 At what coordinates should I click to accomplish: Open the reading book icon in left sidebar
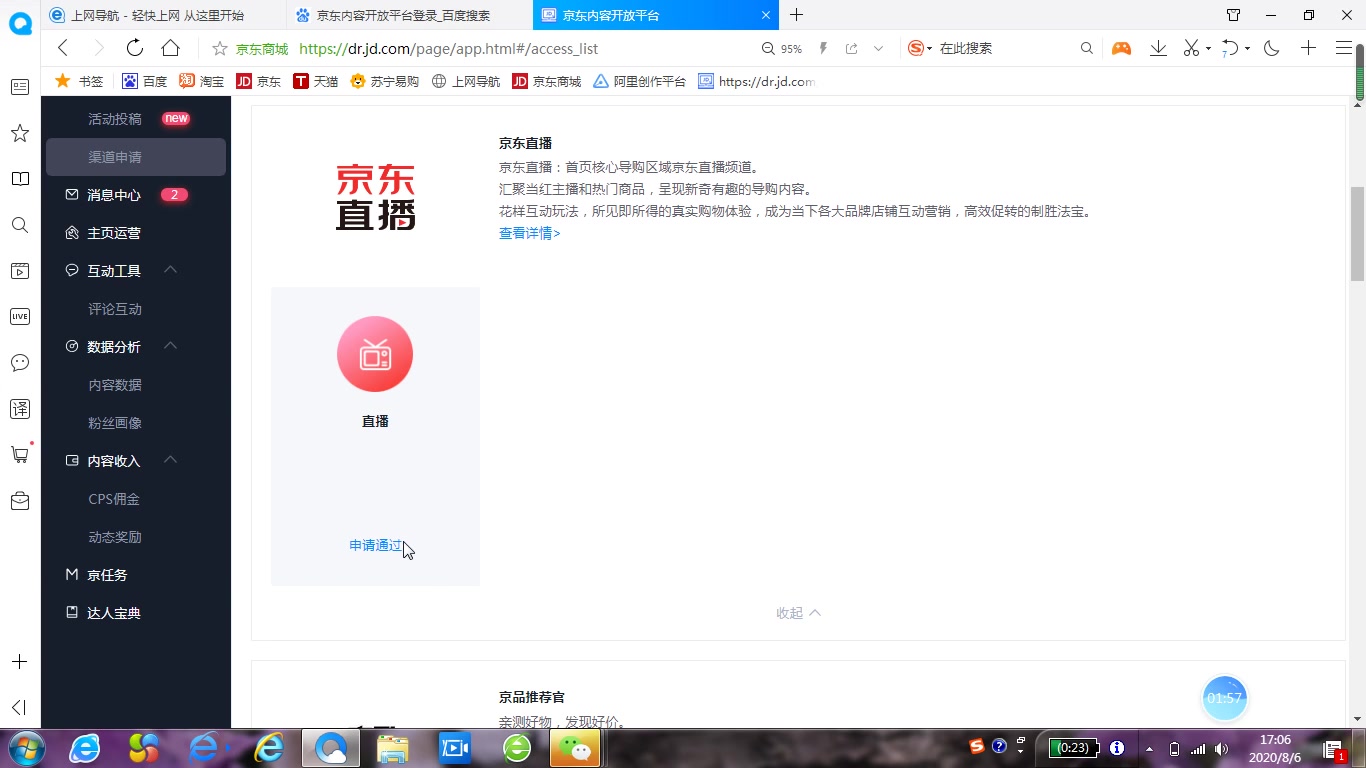point(20,179)
